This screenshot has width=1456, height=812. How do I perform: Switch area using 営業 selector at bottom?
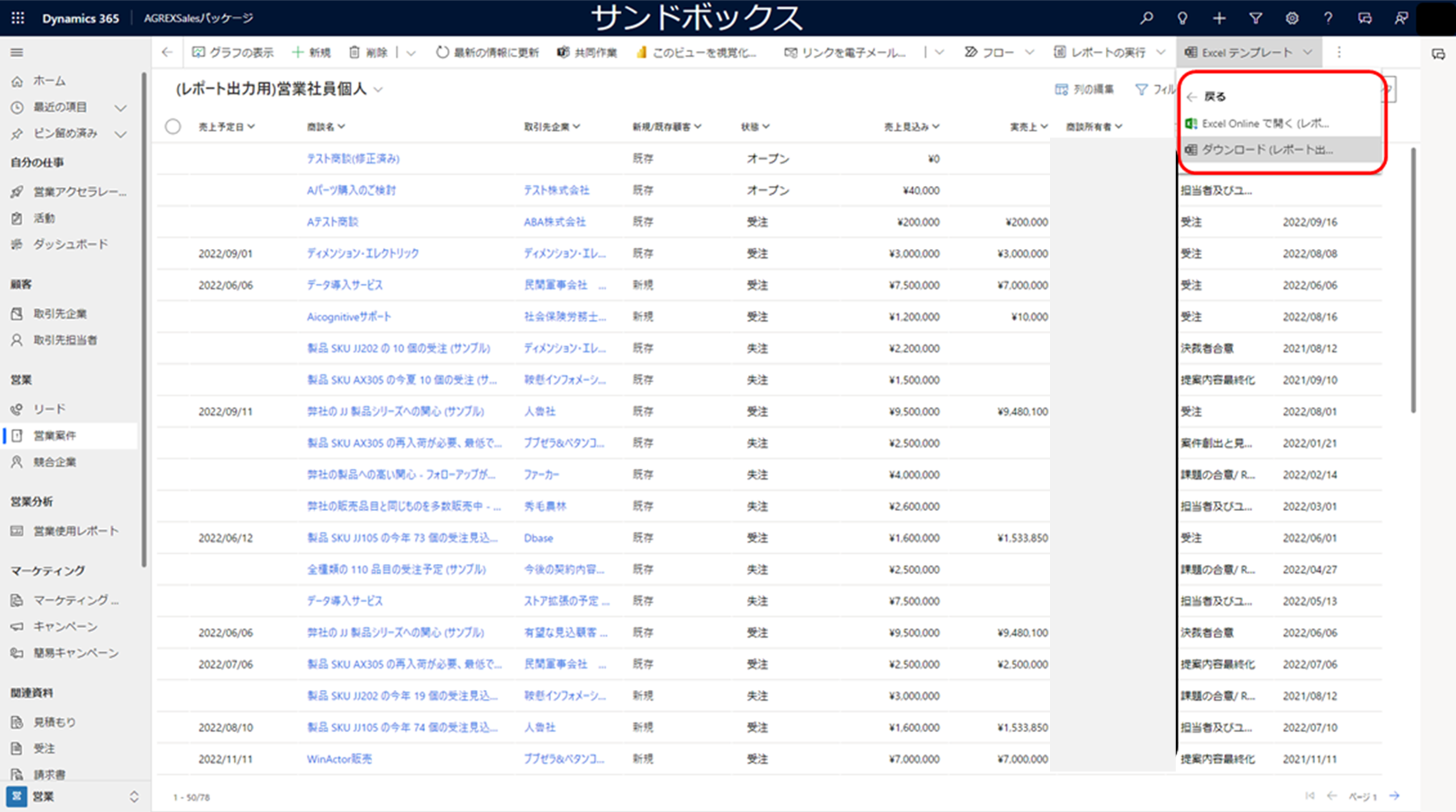[73, 797]
